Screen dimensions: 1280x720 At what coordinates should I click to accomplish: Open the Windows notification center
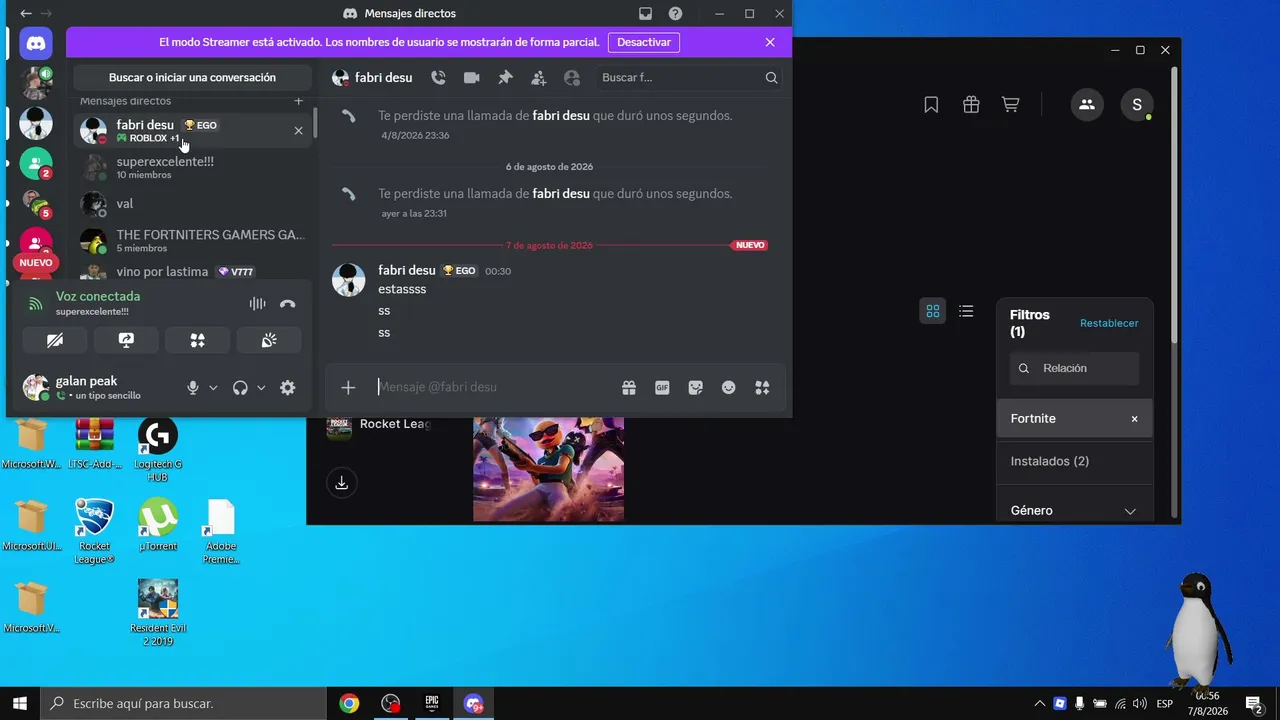[1254, 703]
